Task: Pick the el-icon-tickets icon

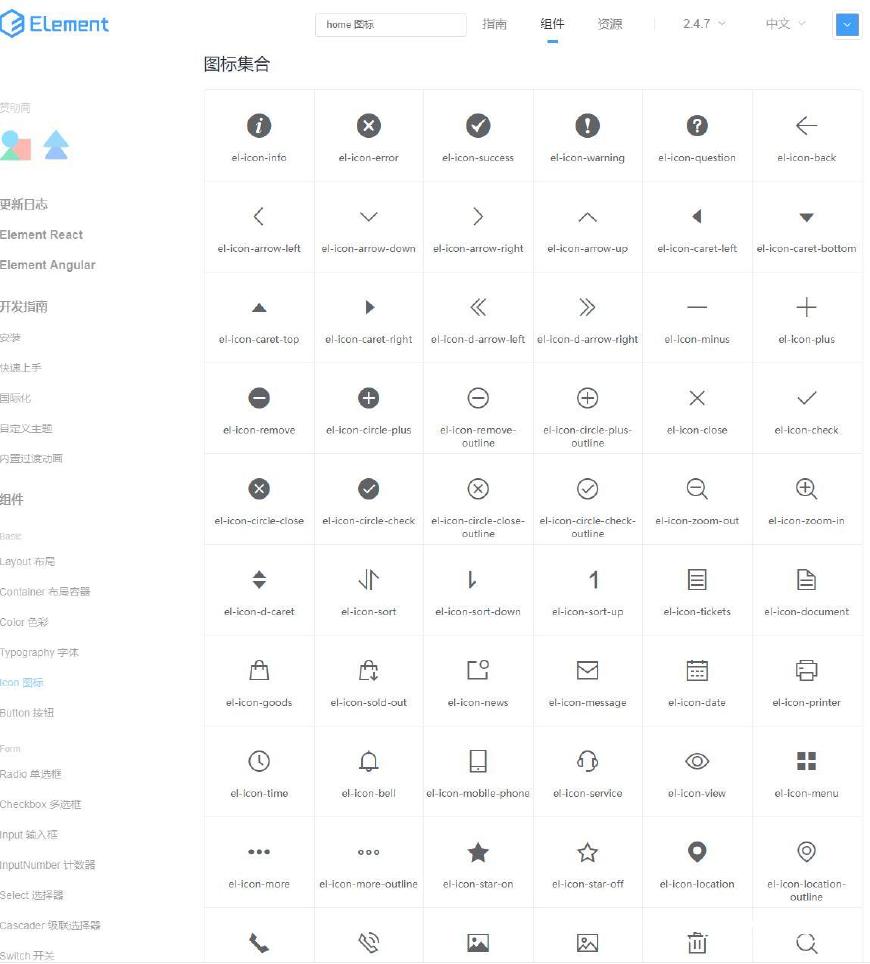Action: click(697, 579)
